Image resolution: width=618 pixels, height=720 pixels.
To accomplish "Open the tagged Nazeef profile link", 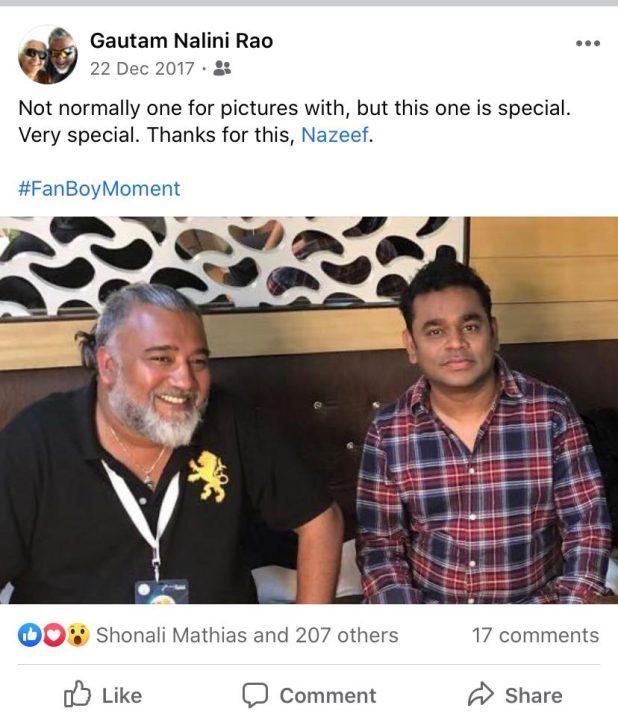I will (334, 135).
